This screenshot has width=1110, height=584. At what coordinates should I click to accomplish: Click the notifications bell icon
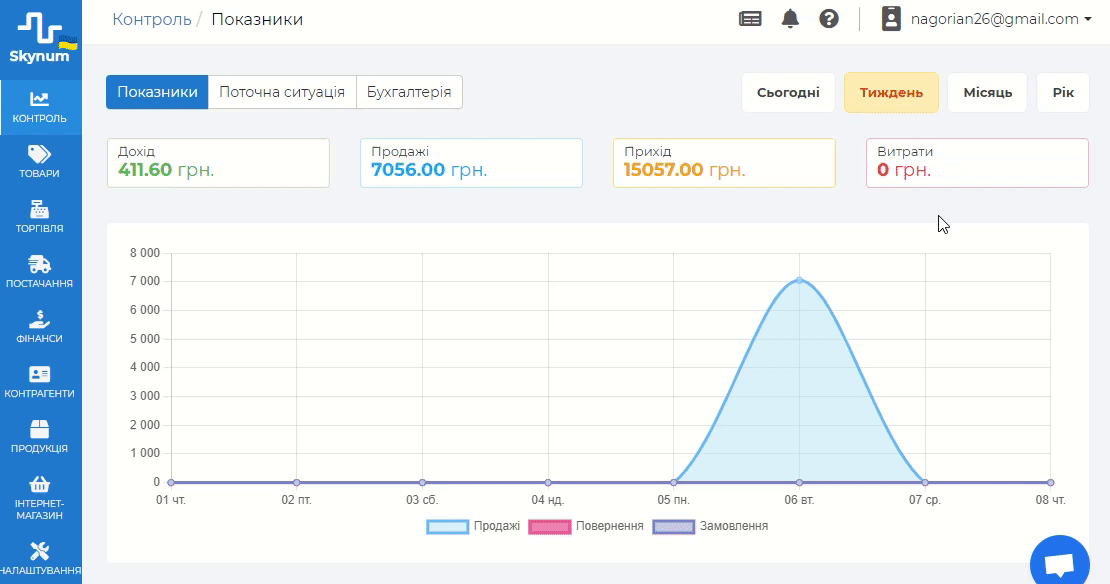tap(790, 19)
